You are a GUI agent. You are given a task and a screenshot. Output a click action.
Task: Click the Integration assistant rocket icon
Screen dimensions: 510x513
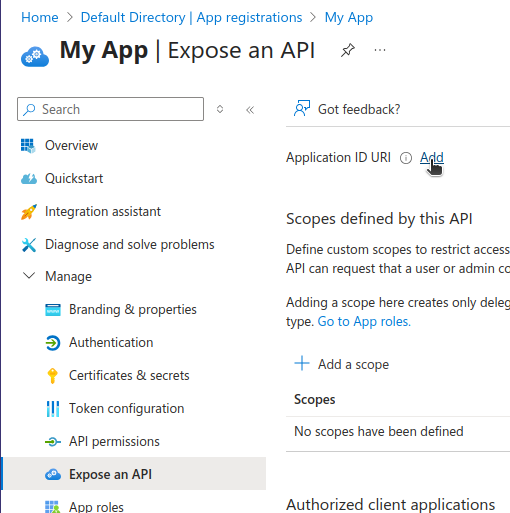point(29,212)
